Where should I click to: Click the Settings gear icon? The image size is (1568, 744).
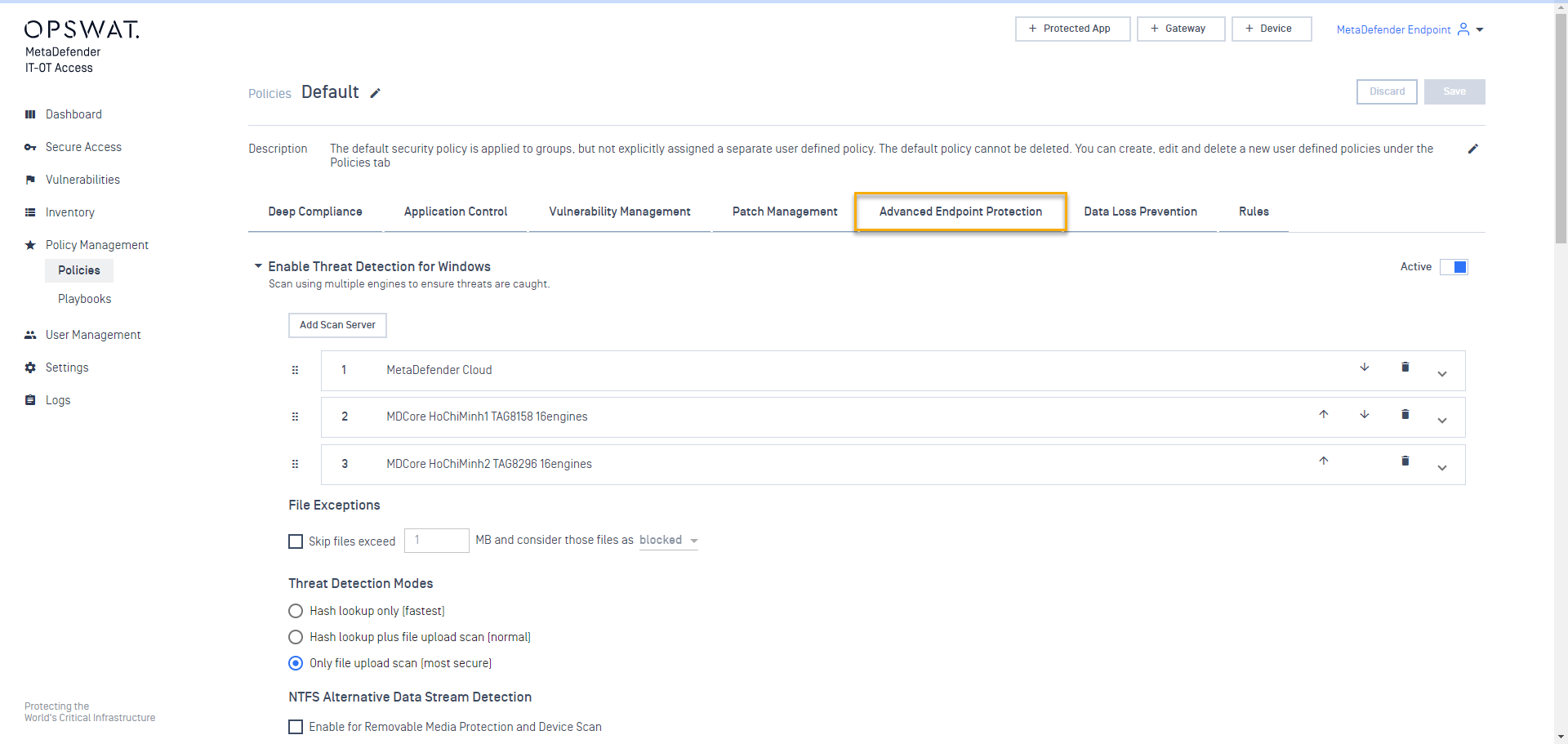30,368
